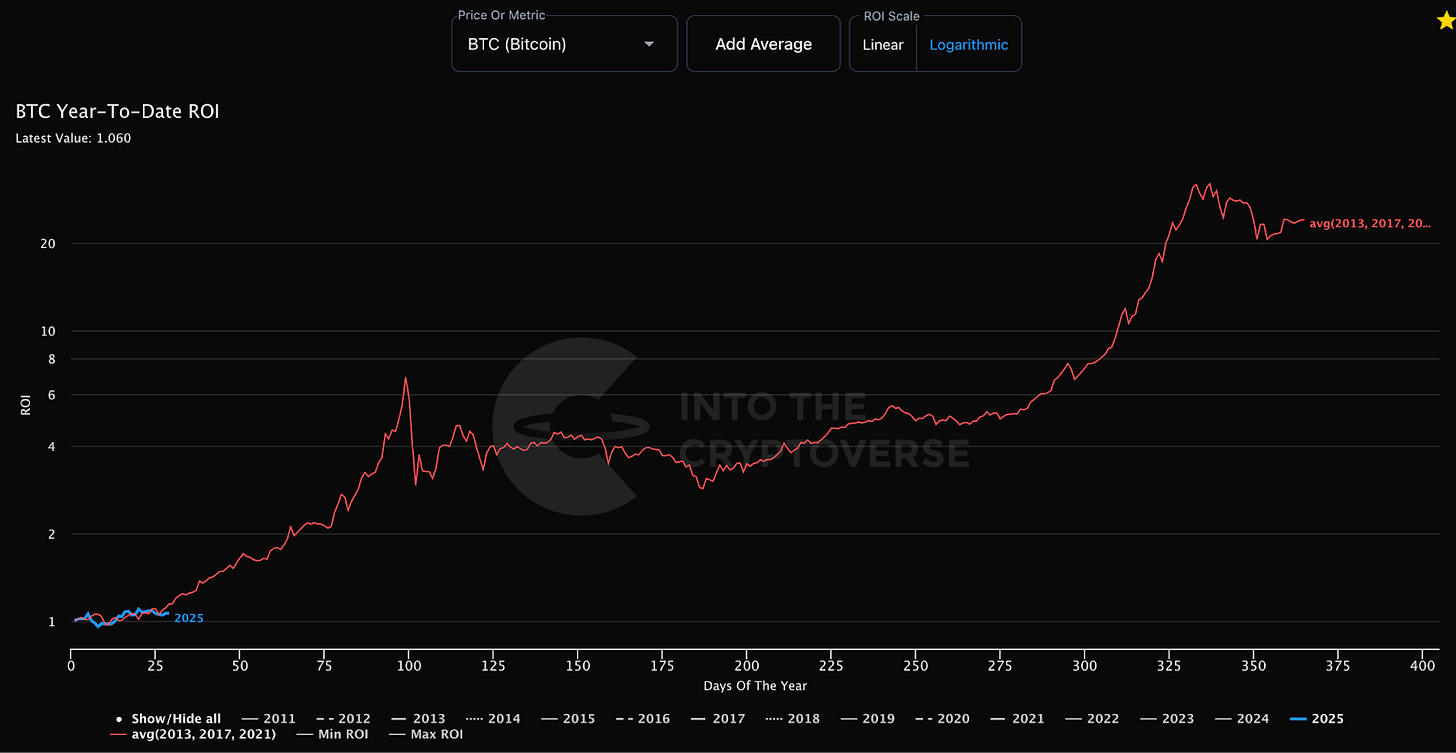Viewport: 1456px width, 753px height.
Task: Click the 100 tick on the days axis
Action: pyautogui.click(x=408, y=665)
